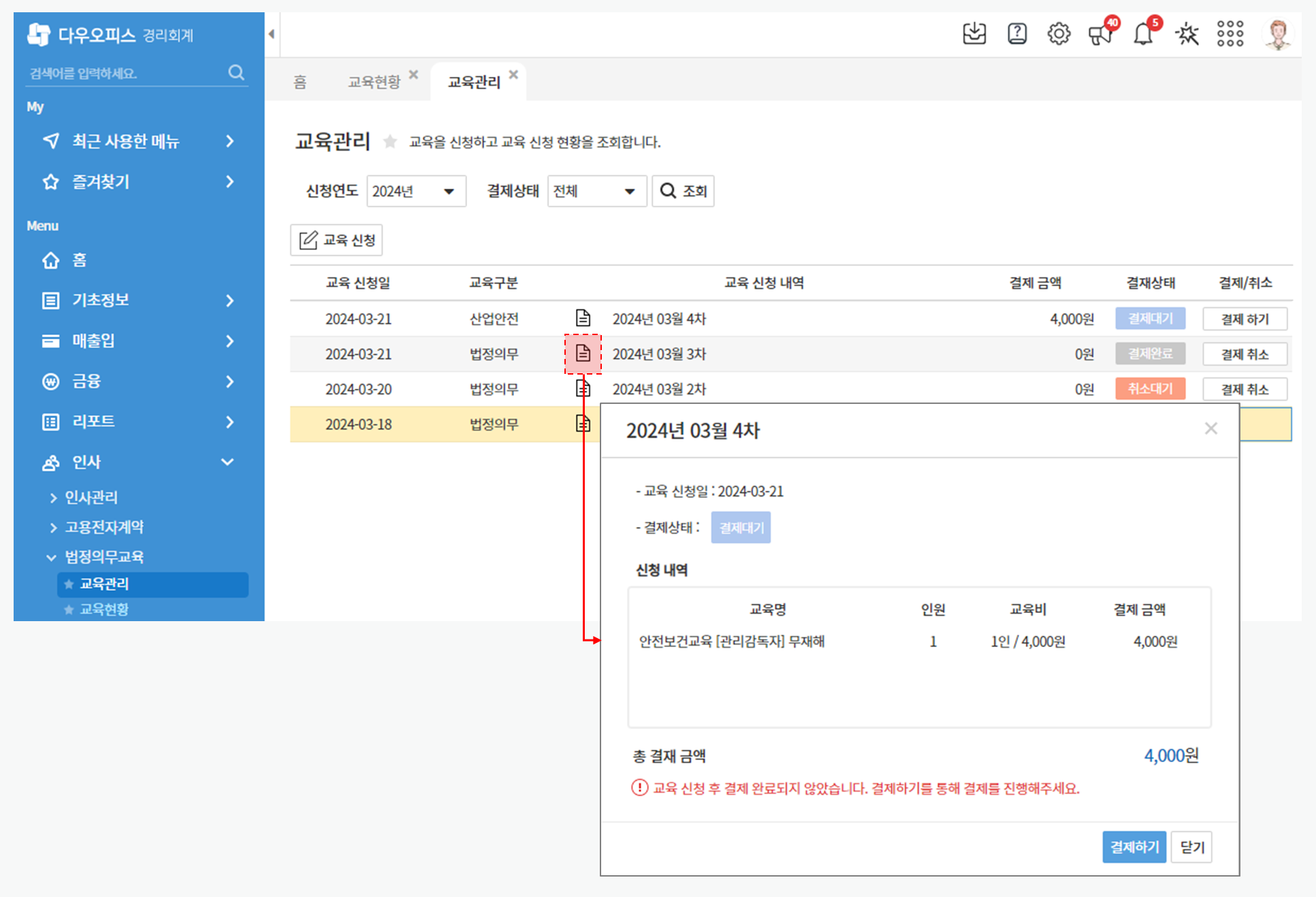Select the 홈 home icon in the sidebar
The image size is (1316, 897).
point(51,259)
